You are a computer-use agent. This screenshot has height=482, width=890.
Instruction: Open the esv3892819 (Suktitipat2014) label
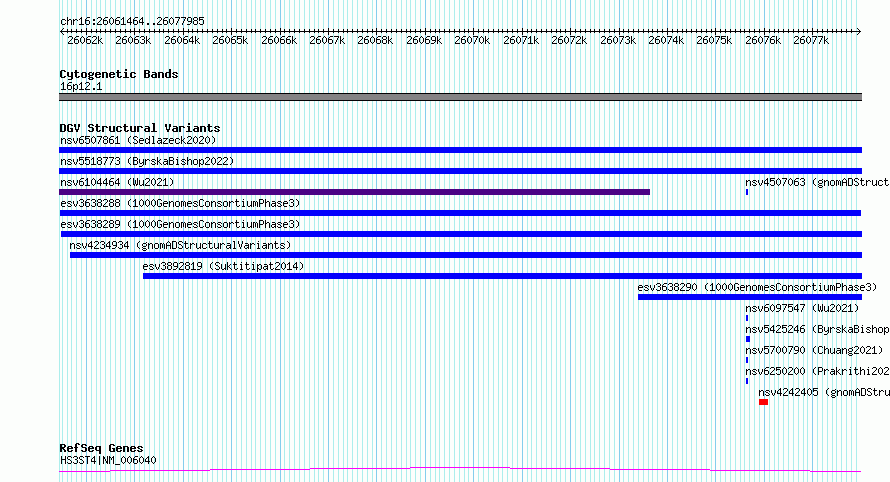pyautogui.click(x=223, y=266)
